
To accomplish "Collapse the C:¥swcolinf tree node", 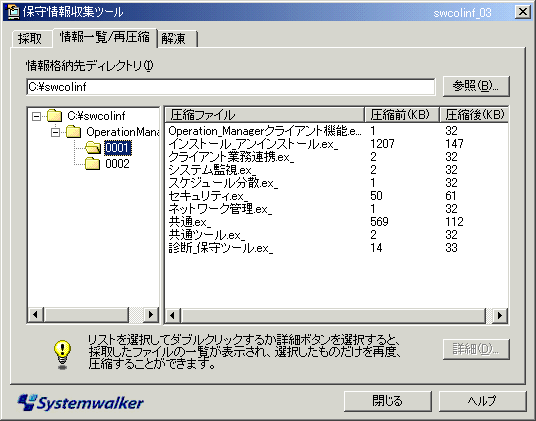I will 36,116.
